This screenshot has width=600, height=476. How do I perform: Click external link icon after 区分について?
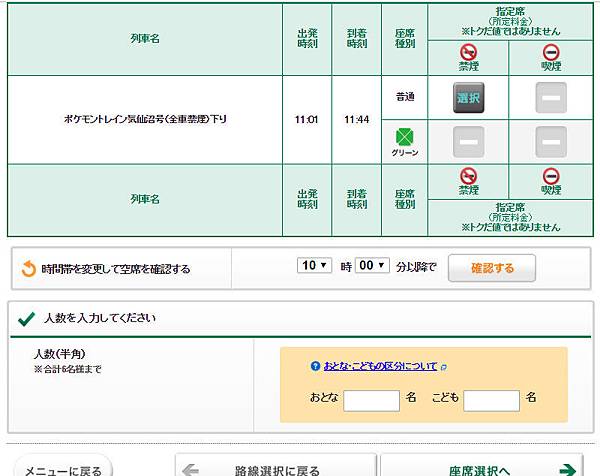click(443, 367)
